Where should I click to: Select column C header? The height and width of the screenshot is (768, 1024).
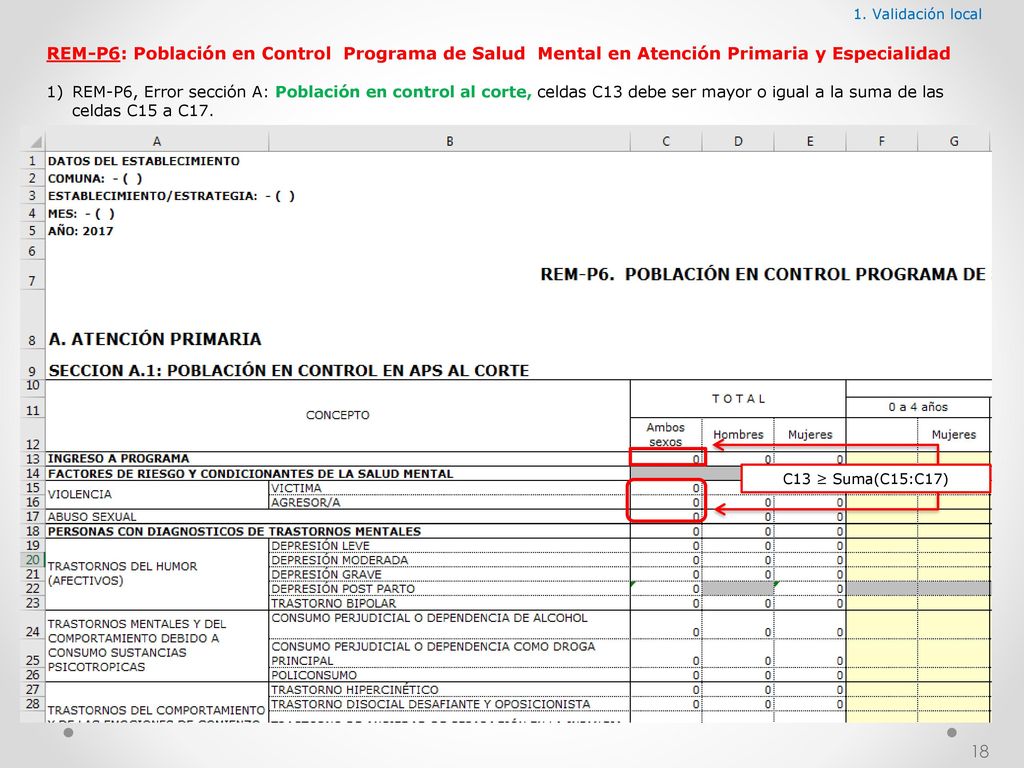[x=666, y=141]
